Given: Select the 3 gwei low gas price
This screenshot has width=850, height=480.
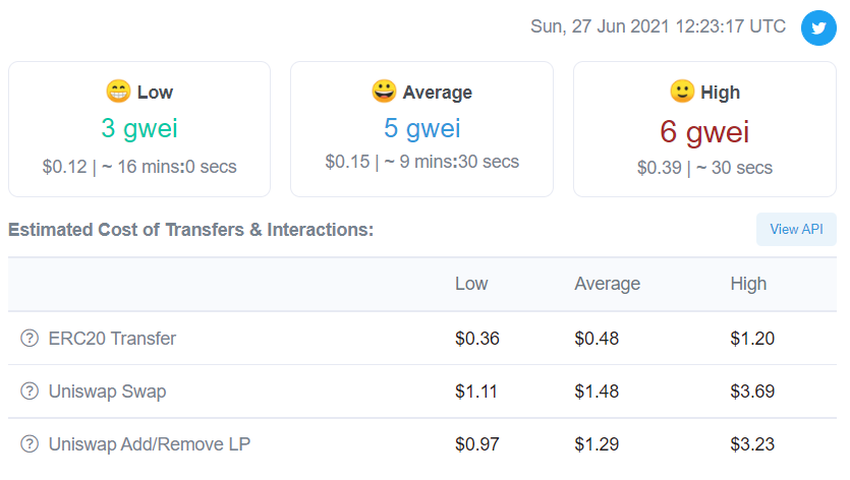Looking at the screenshot, I should [x=139, y=128].
